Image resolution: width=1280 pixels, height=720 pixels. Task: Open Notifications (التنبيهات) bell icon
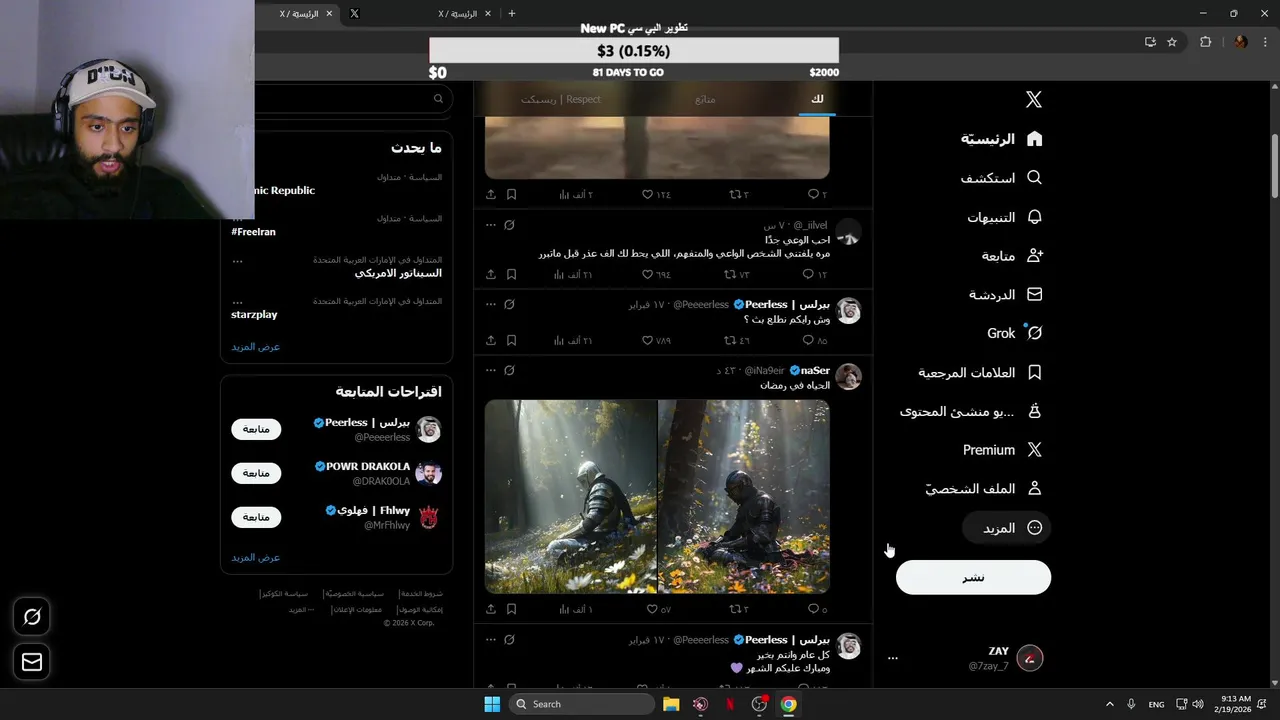coord(1034,217)
